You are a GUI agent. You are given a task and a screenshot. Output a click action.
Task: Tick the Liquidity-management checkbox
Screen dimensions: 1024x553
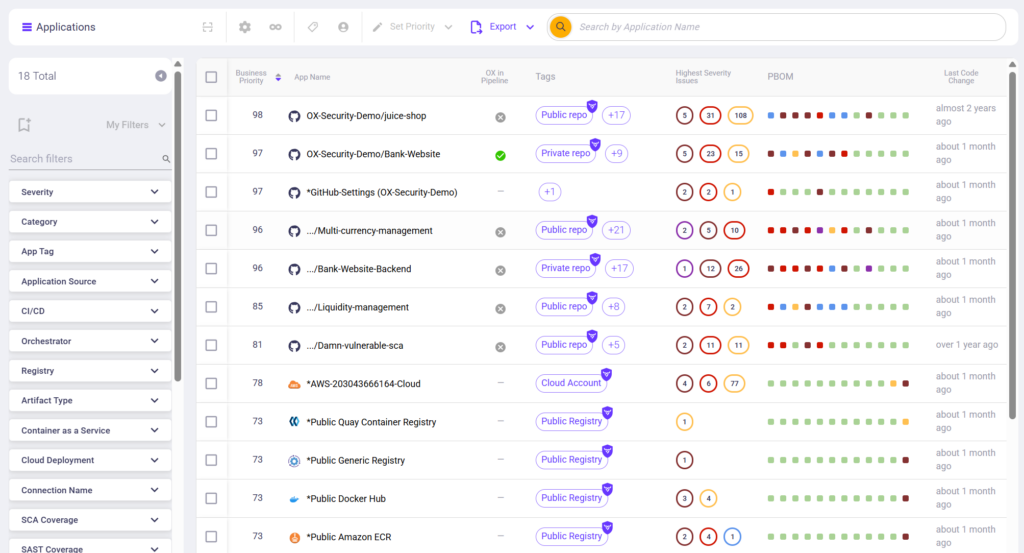coord(211,307)
